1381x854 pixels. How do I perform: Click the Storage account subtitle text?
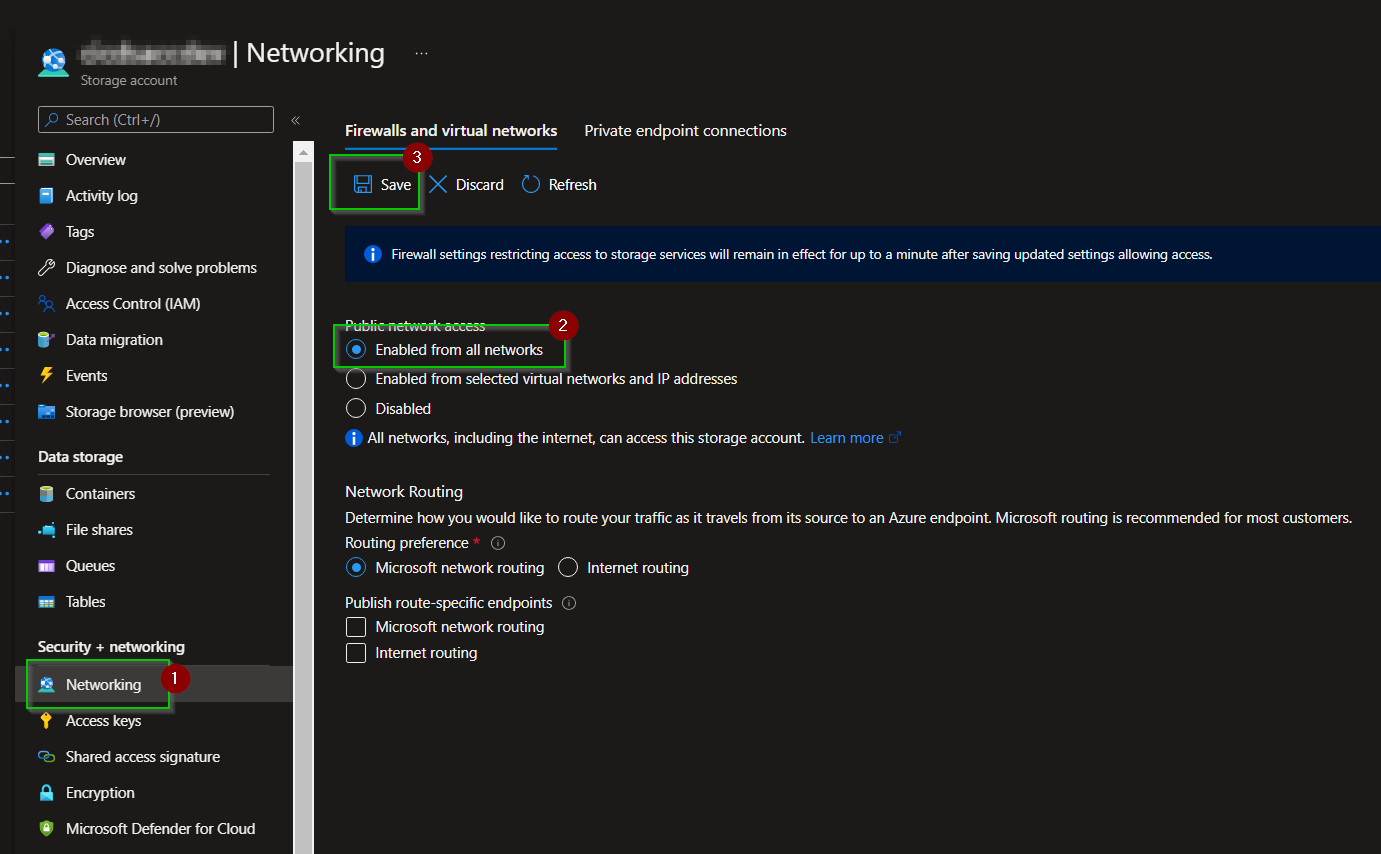129,81
